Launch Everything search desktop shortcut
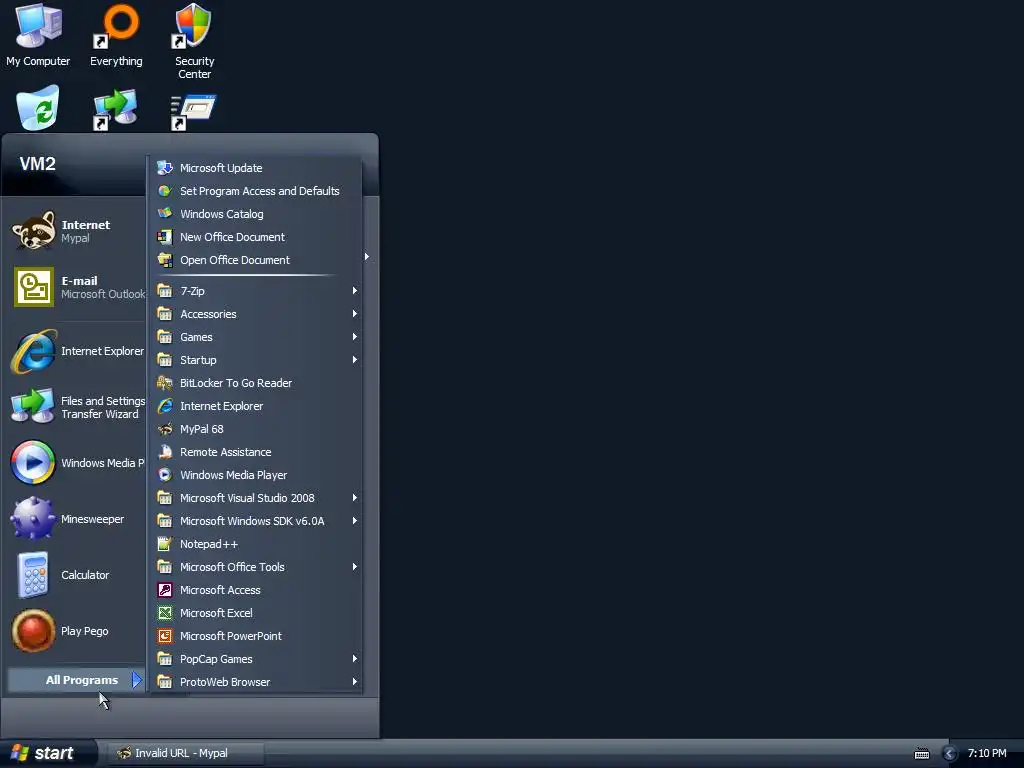The height and width of the screenshot is (768, 1024). tap(116, 36)
